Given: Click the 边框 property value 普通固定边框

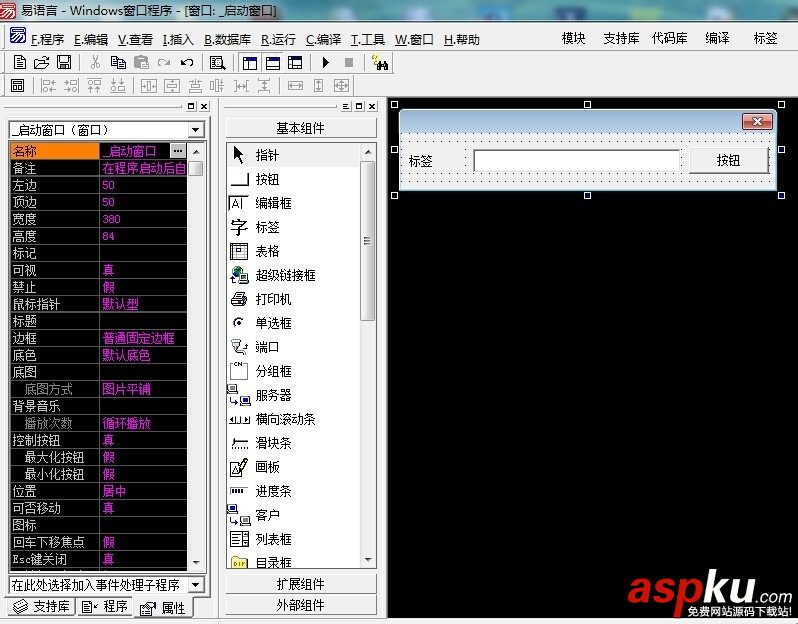Looking at the screenshot, I should click(x=144, y=338).
